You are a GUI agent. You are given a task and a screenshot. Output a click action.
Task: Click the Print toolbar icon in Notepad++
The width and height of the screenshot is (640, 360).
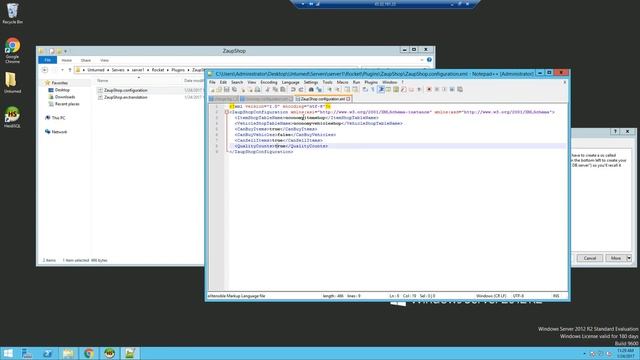[x=257, y=89]
